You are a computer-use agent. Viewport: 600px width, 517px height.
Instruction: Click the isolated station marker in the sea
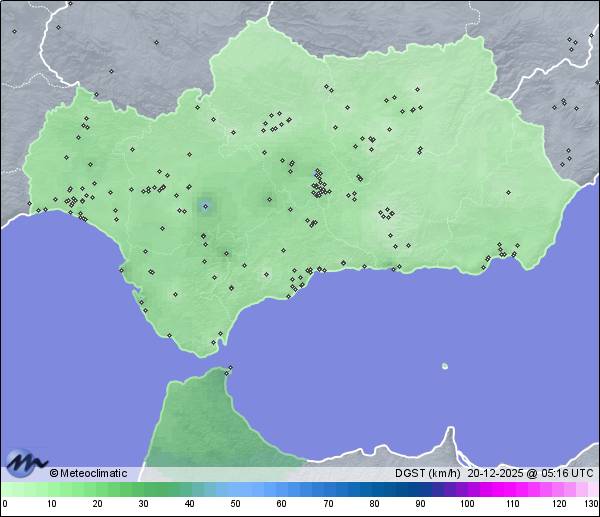(445, 366)
